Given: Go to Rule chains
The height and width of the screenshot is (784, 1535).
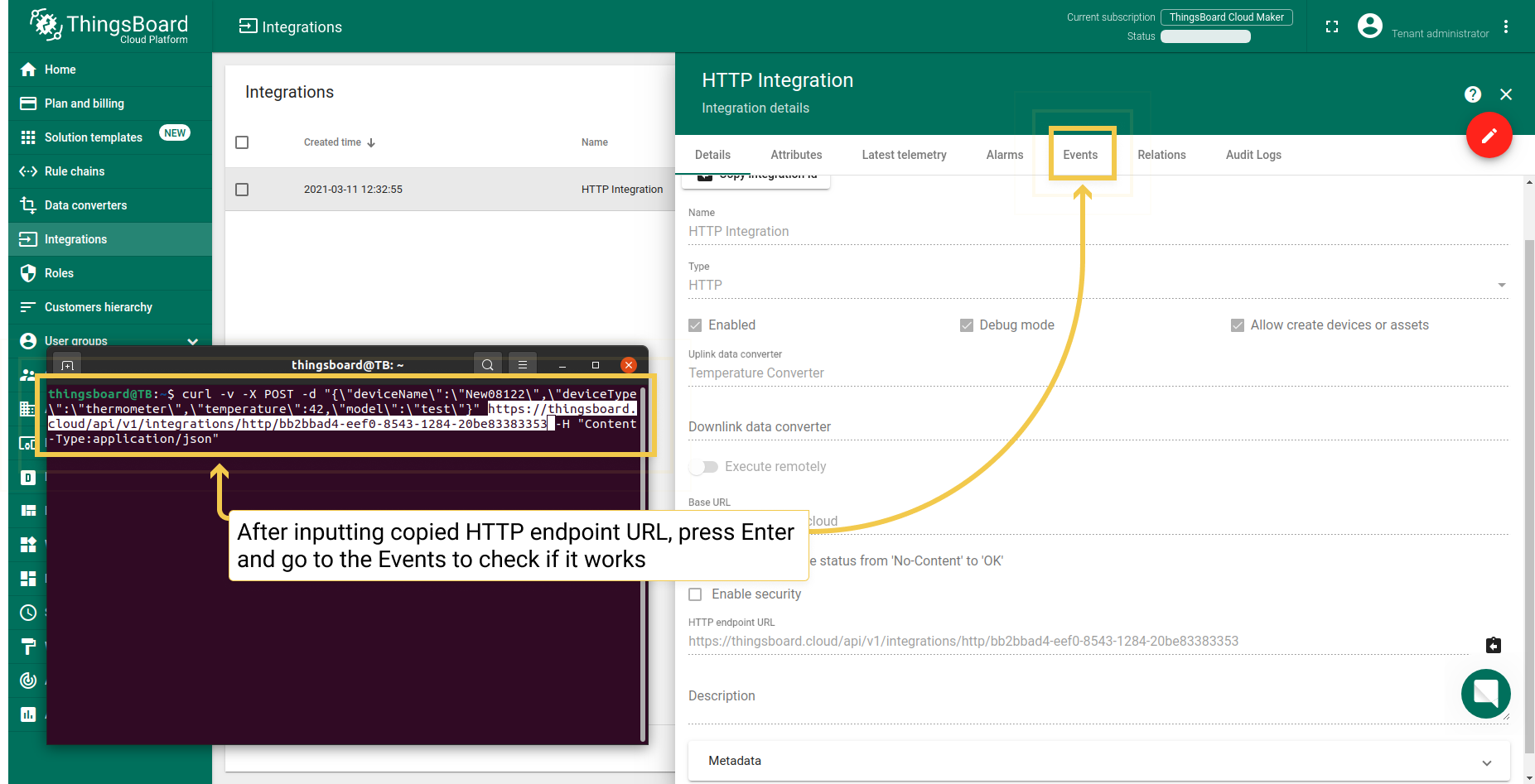Looking at the screenshot, I should [x=110, y=171].
